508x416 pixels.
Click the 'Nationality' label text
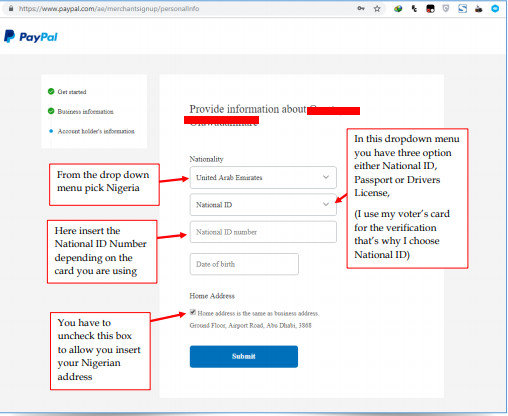coord(206,159)
